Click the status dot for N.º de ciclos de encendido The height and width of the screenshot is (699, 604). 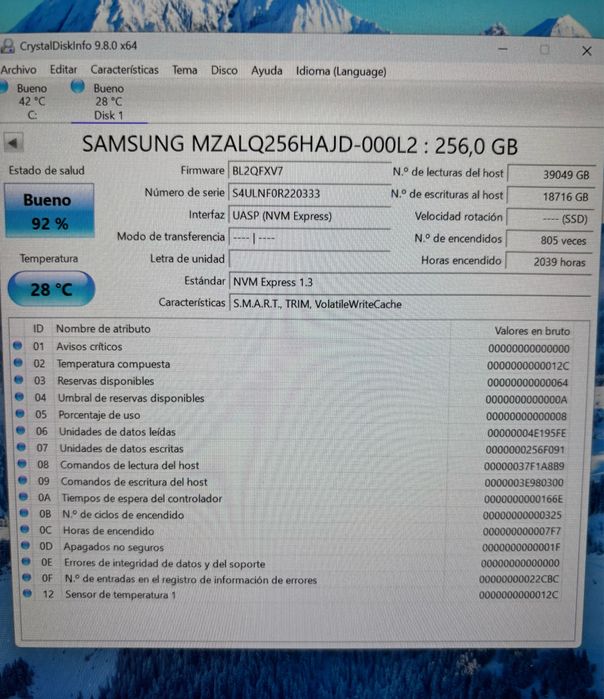point(25,513)
